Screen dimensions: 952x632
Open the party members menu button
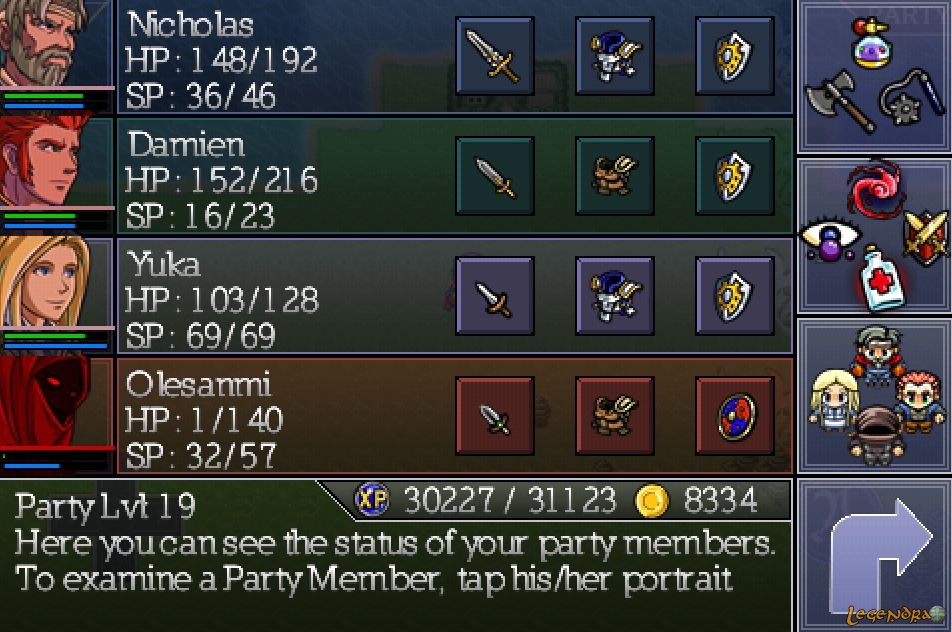[x=874, y=396]
